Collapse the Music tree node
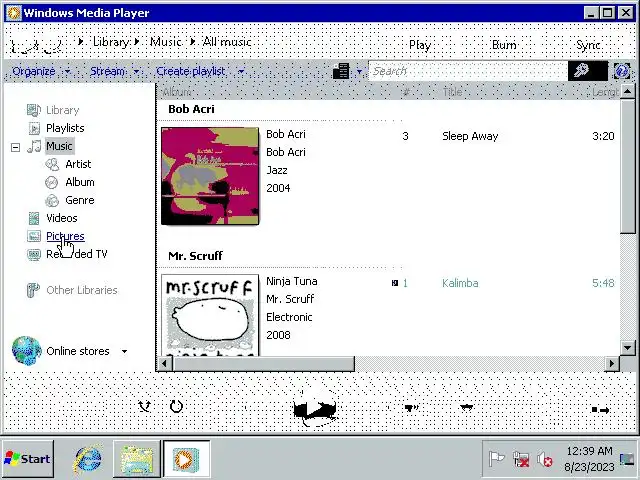 (x=16, y=147)
